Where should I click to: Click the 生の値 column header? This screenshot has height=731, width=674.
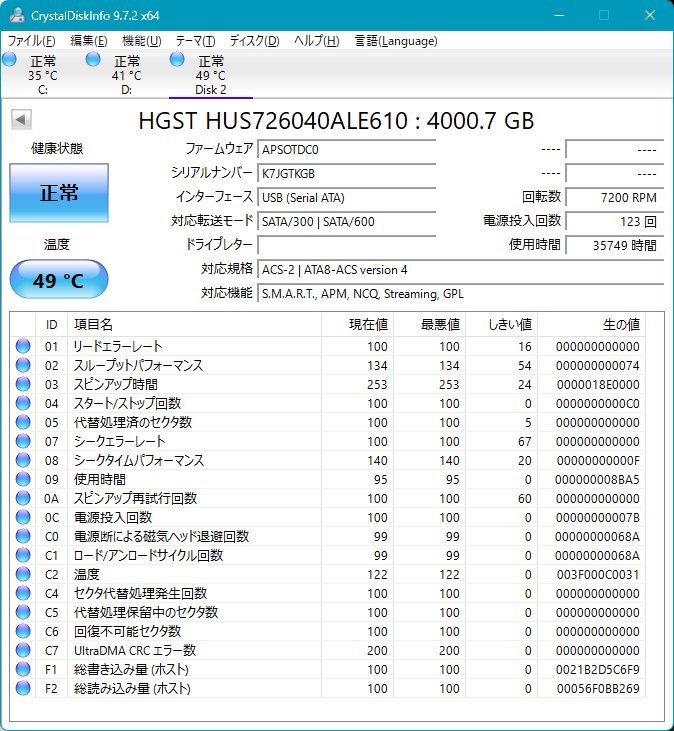pos(591,324)
